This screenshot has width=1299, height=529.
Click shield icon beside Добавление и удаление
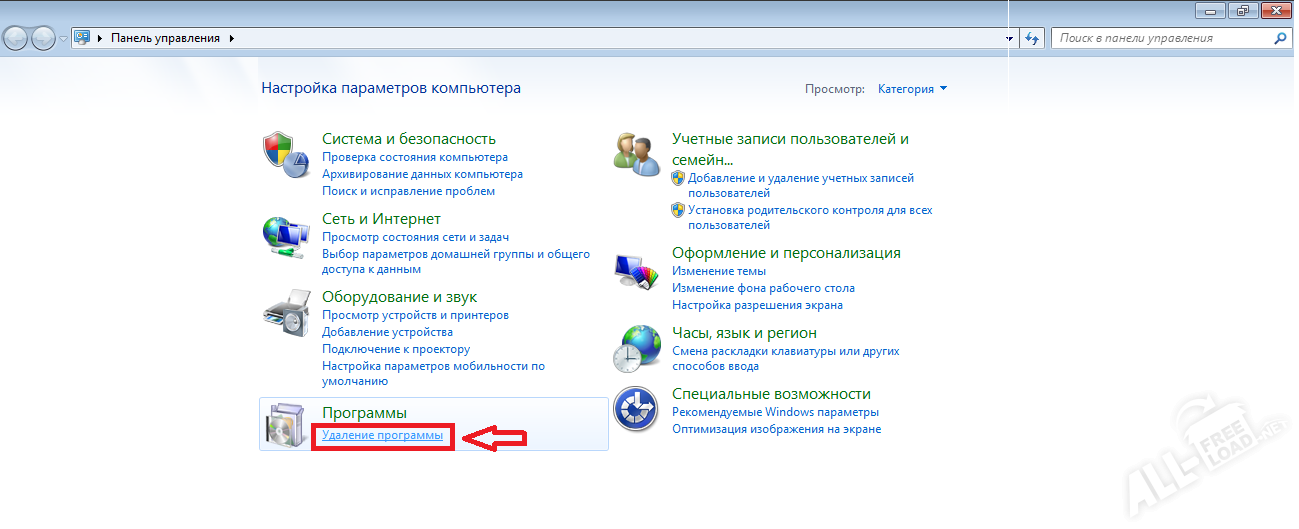pos(678,178)
